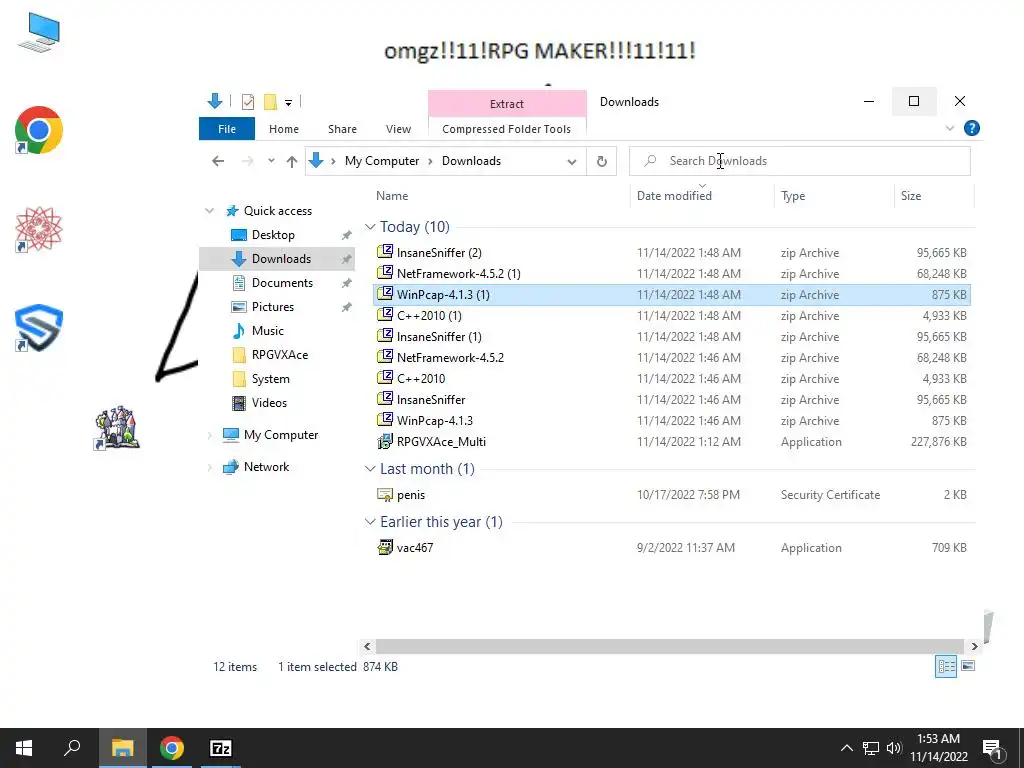Expand the Network tree node
The image size is (1024, 768).
point(210,467)
